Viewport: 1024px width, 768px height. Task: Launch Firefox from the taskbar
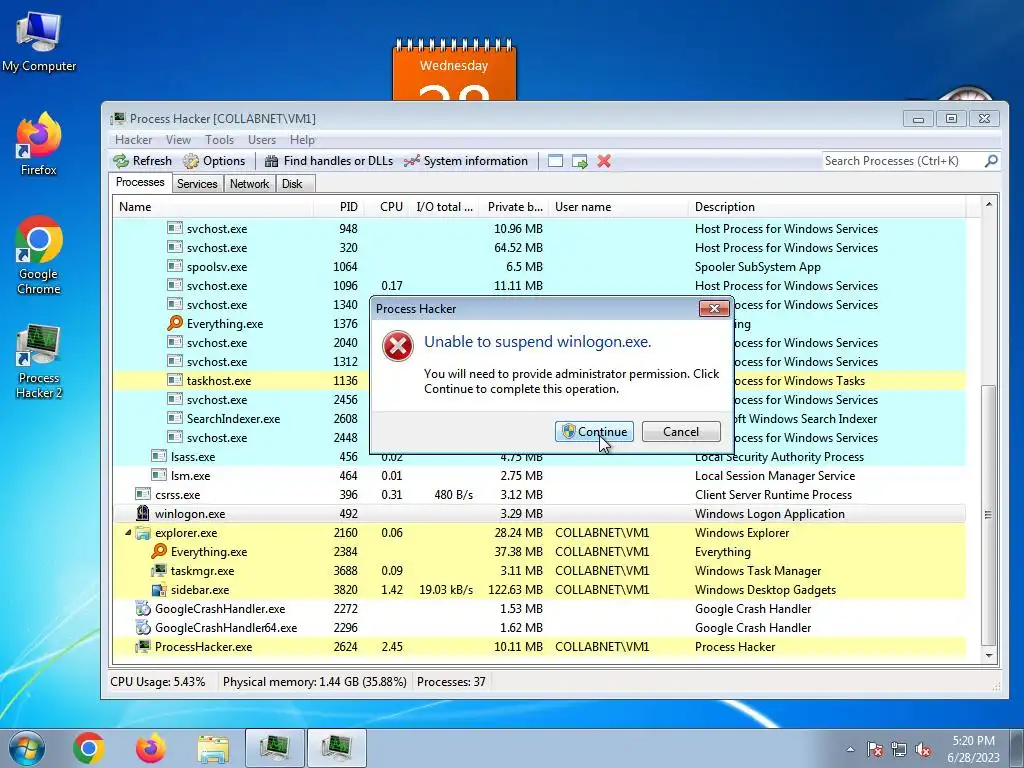[x=150, y=748]
